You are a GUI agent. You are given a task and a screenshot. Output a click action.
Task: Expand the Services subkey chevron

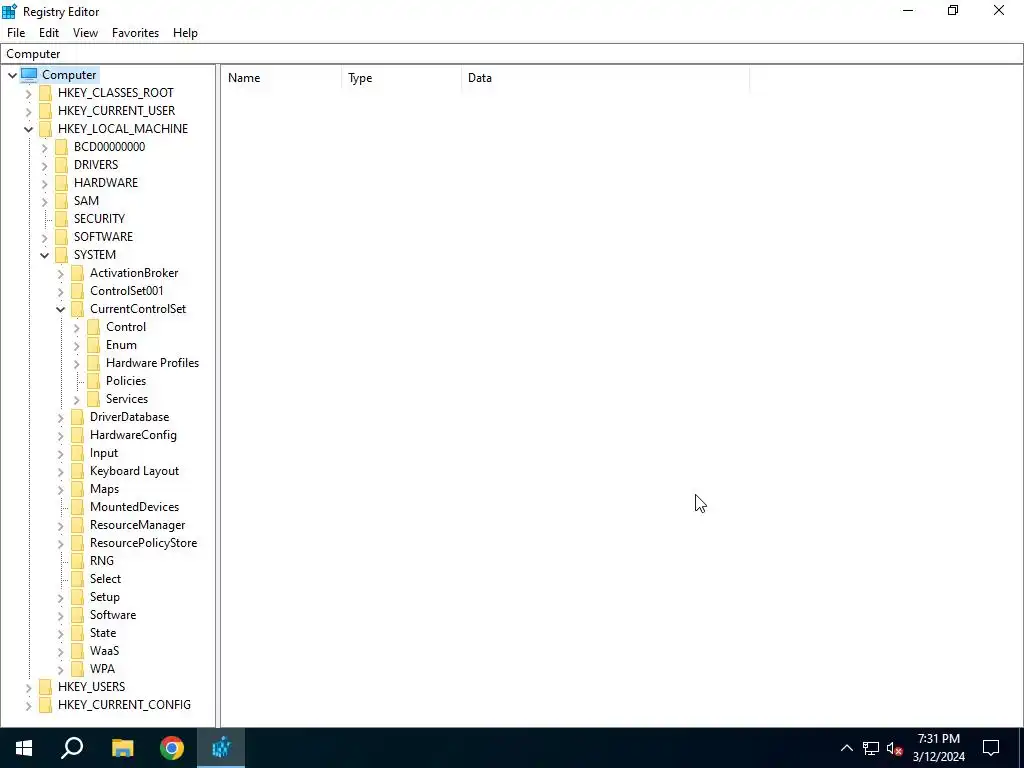click(x=76, y=400)
